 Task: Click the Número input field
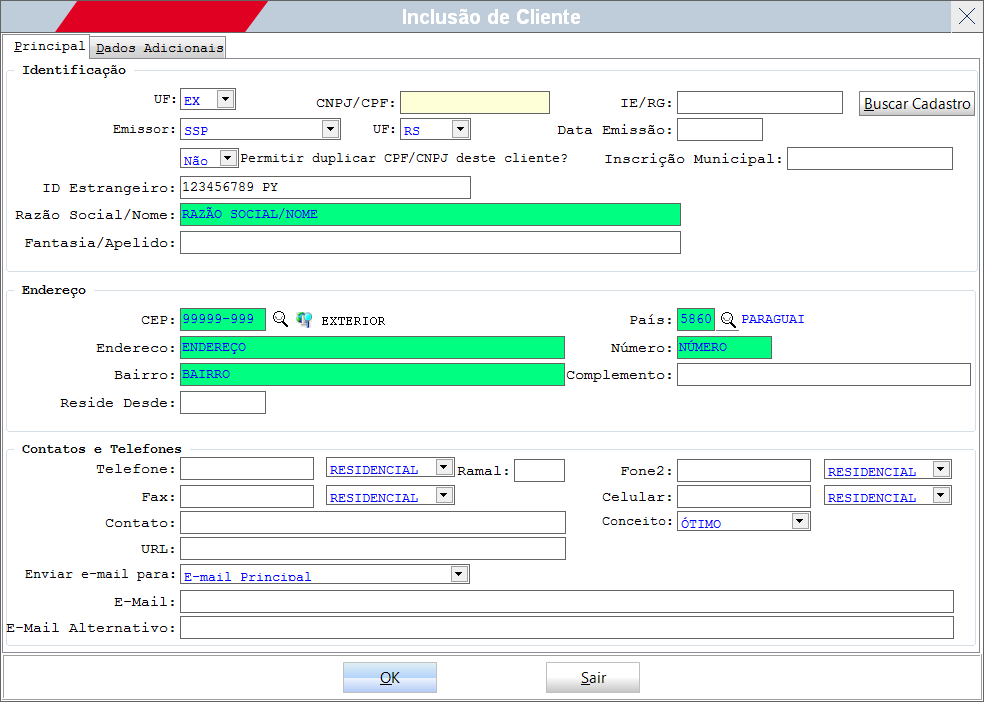pos(724,348)
